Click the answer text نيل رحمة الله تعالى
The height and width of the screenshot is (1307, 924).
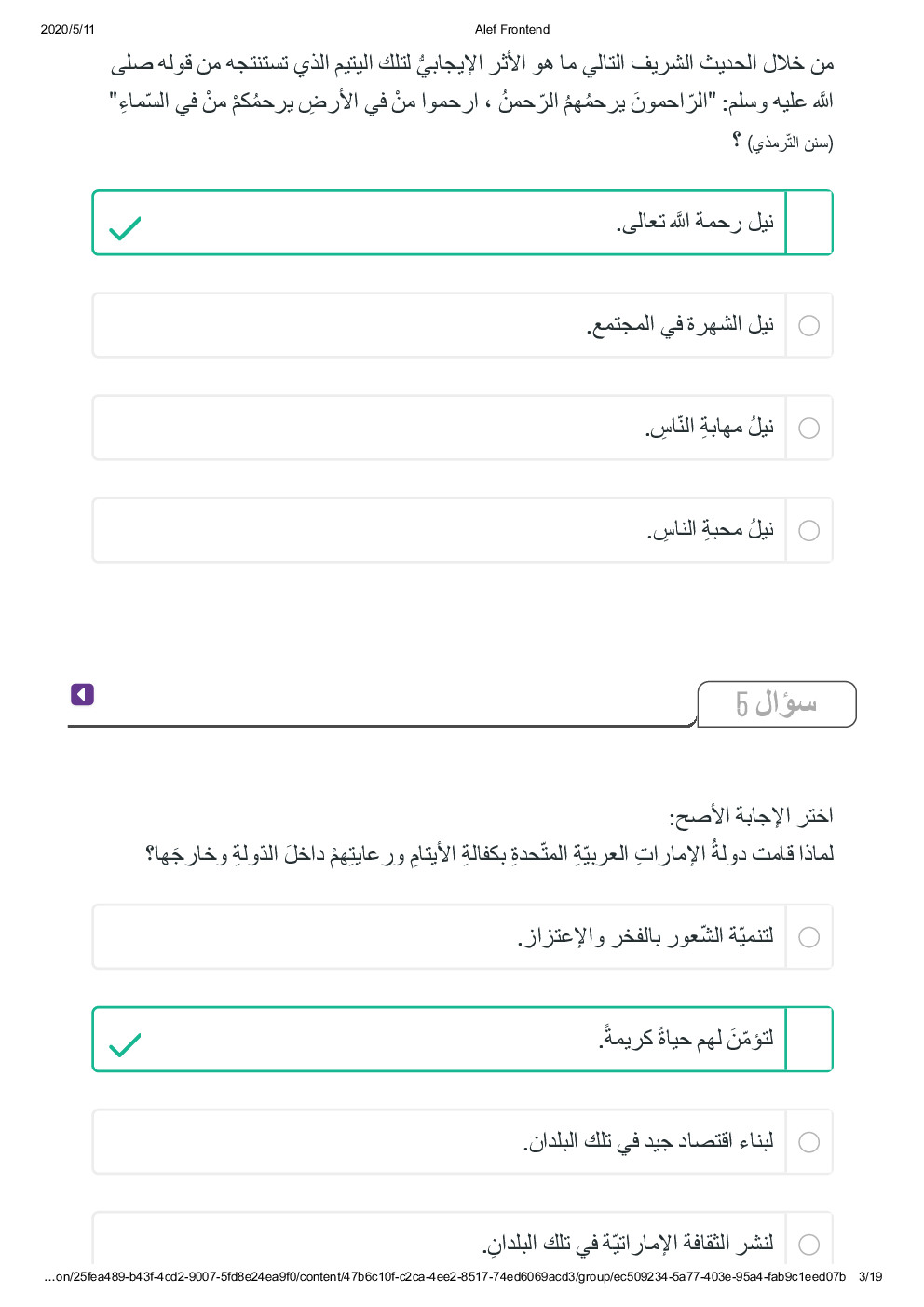click(695, 223)
